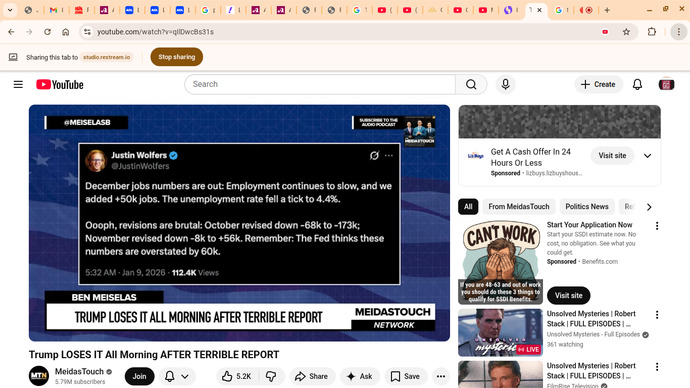Open the browser home page

tap(66, 32)
